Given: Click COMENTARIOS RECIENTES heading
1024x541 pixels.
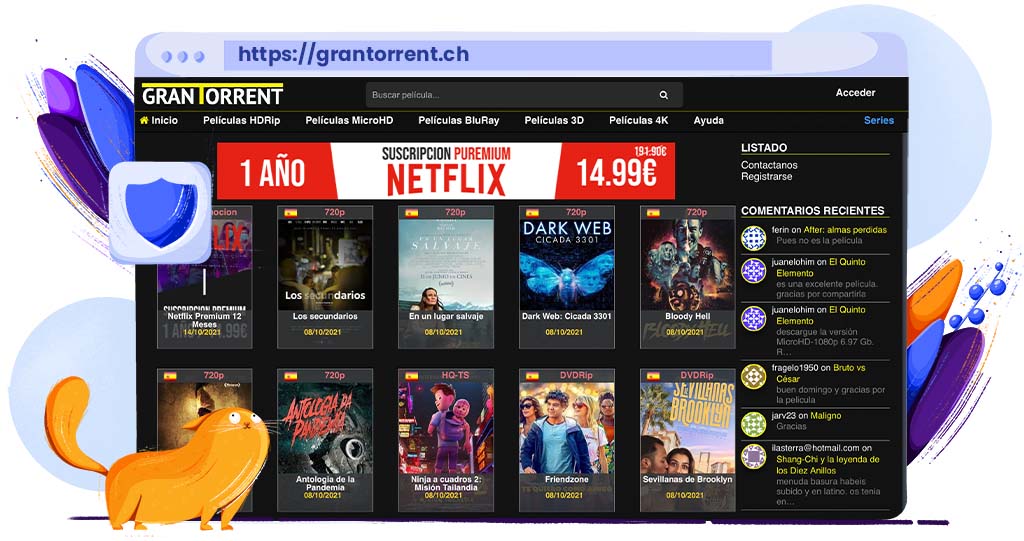Looking at the screenshot, I should tap(812, 210).
